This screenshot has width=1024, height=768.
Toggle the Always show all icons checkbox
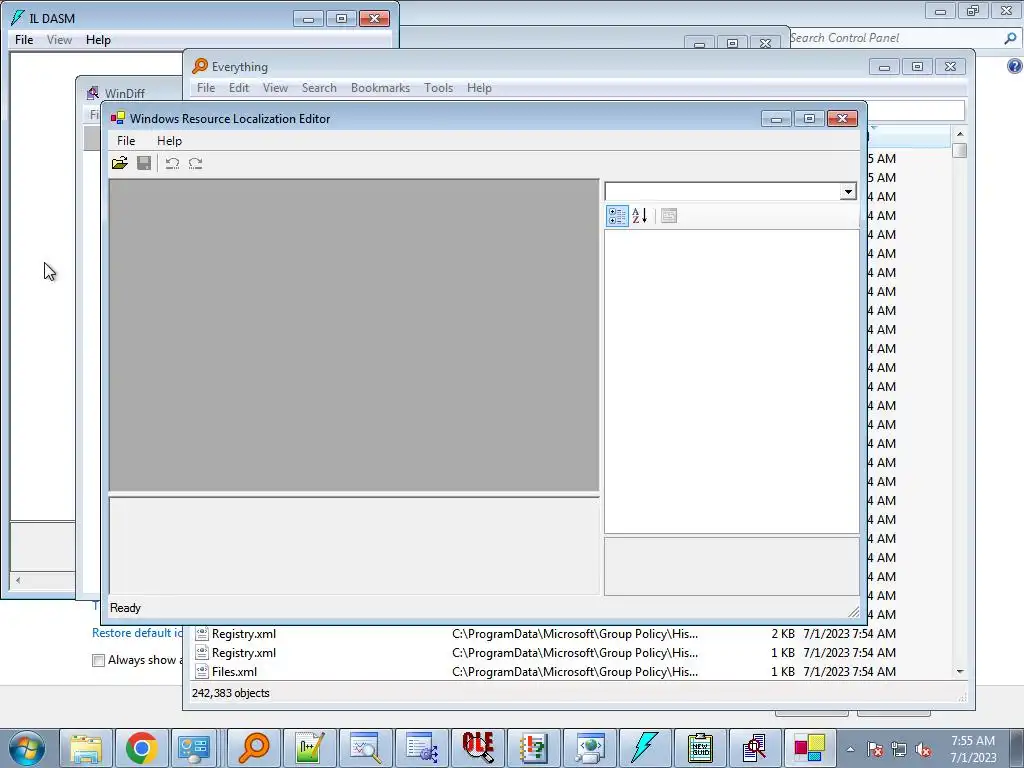pyautogui.click(x=99, y=660)
